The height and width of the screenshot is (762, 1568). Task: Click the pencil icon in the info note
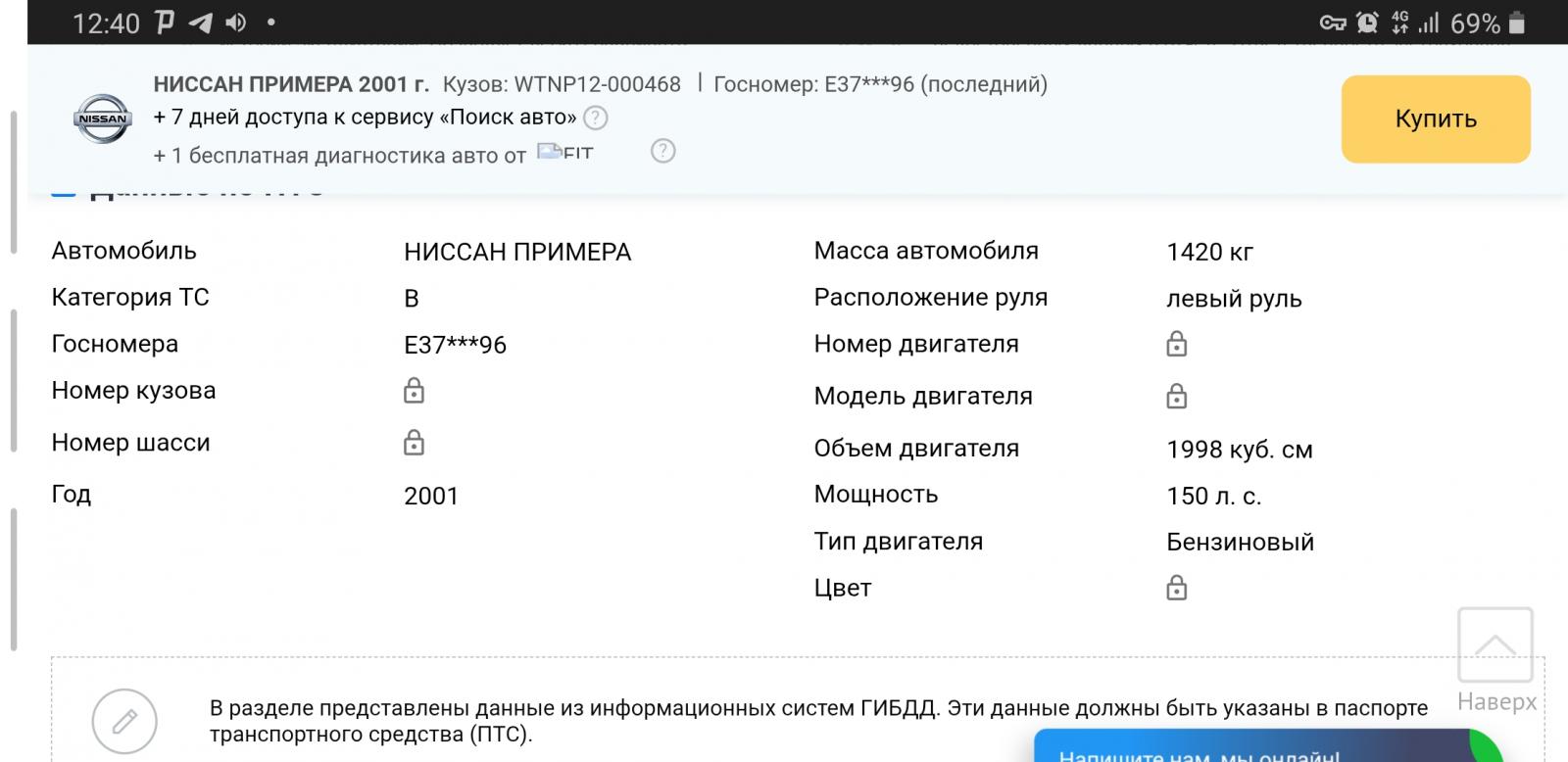click(124, 722)
